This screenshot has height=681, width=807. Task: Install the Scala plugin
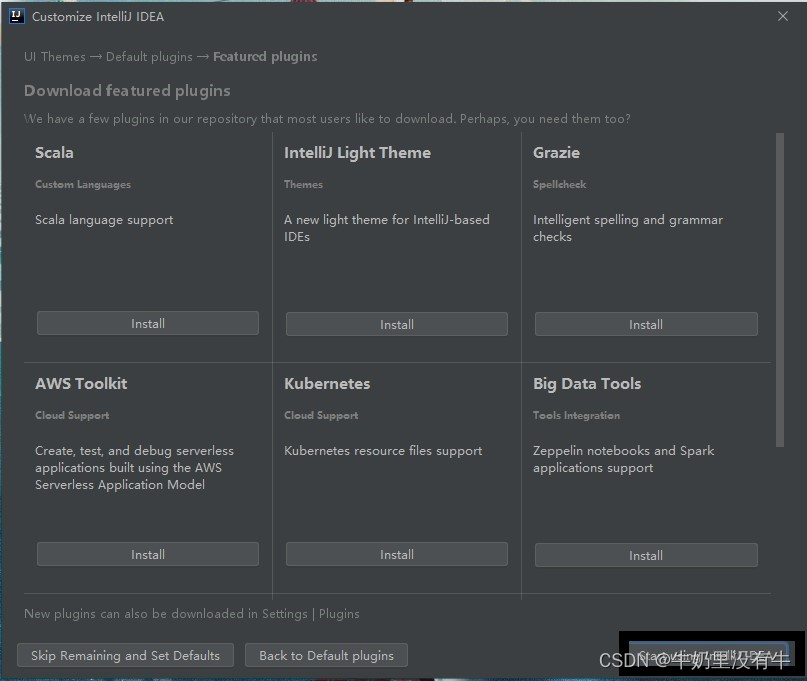(148, 323)
